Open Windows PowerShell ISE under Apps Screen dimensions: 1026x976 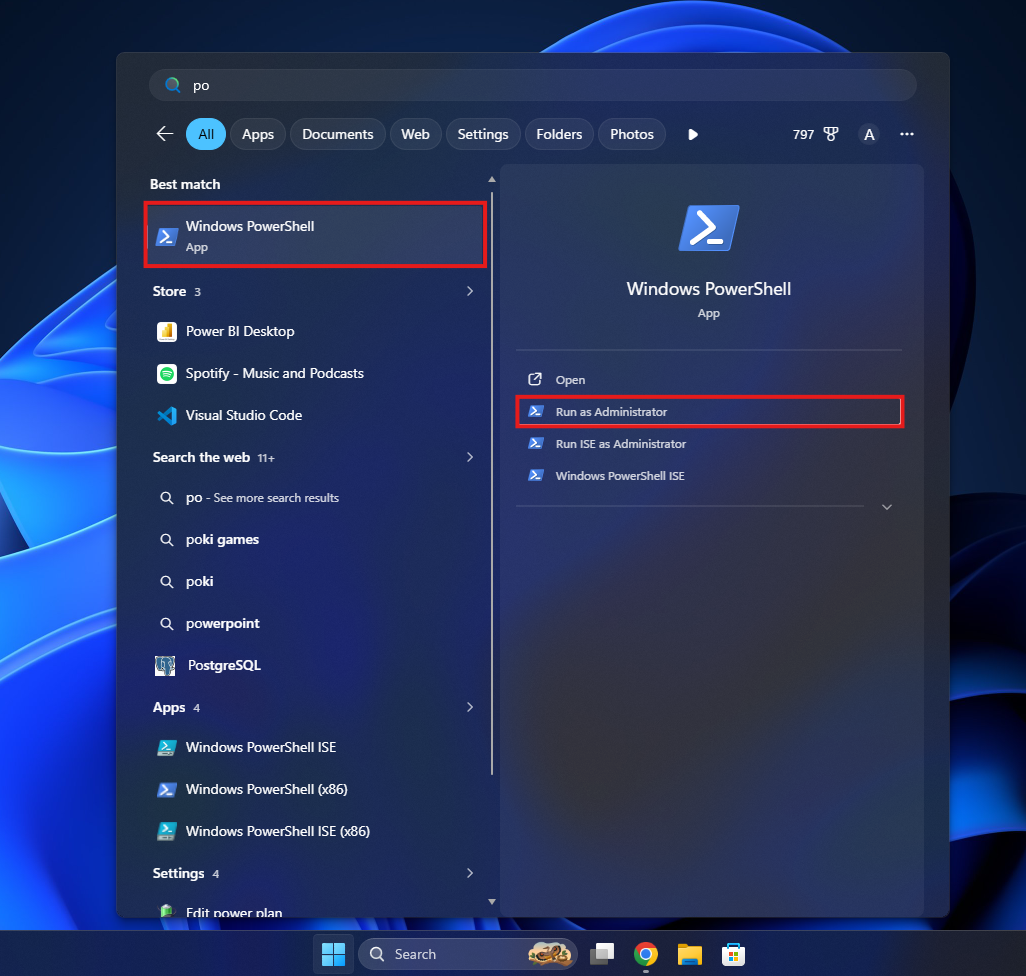pos(259,747)
